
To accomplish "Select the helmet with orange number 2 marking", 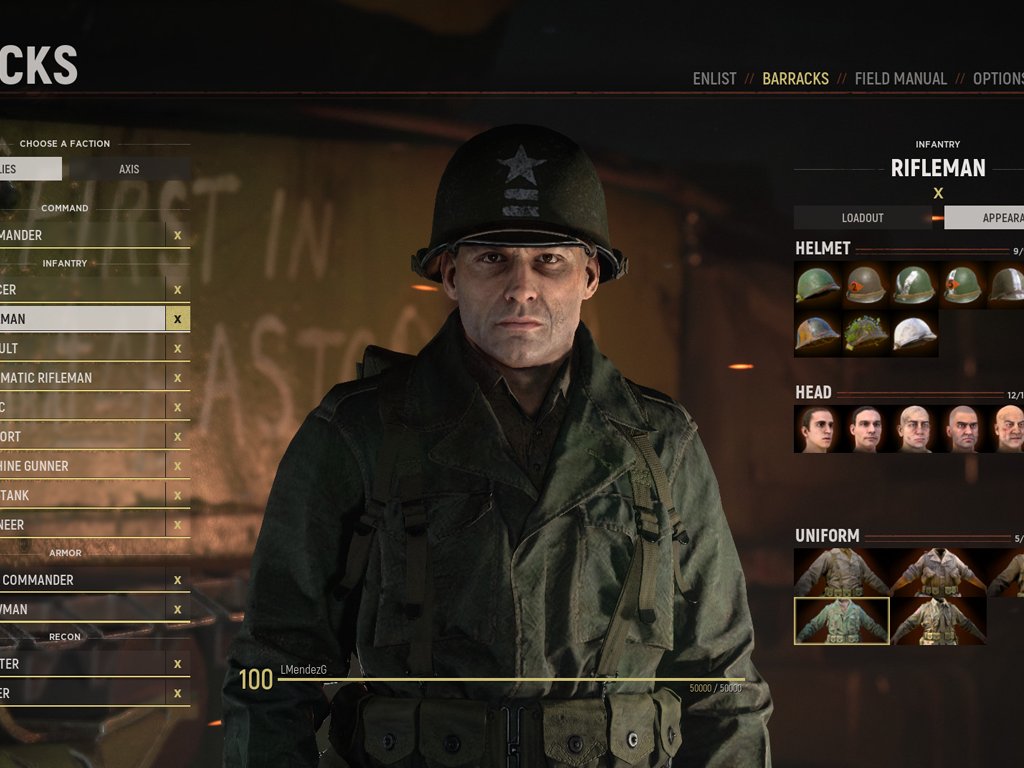I will [865, 285].
